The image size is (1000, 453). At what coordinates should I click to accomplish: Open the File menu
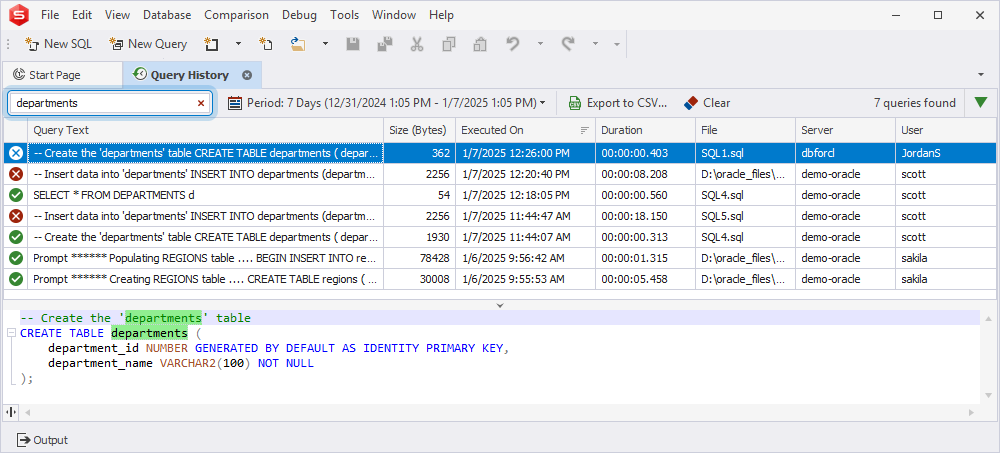[50, 15]
